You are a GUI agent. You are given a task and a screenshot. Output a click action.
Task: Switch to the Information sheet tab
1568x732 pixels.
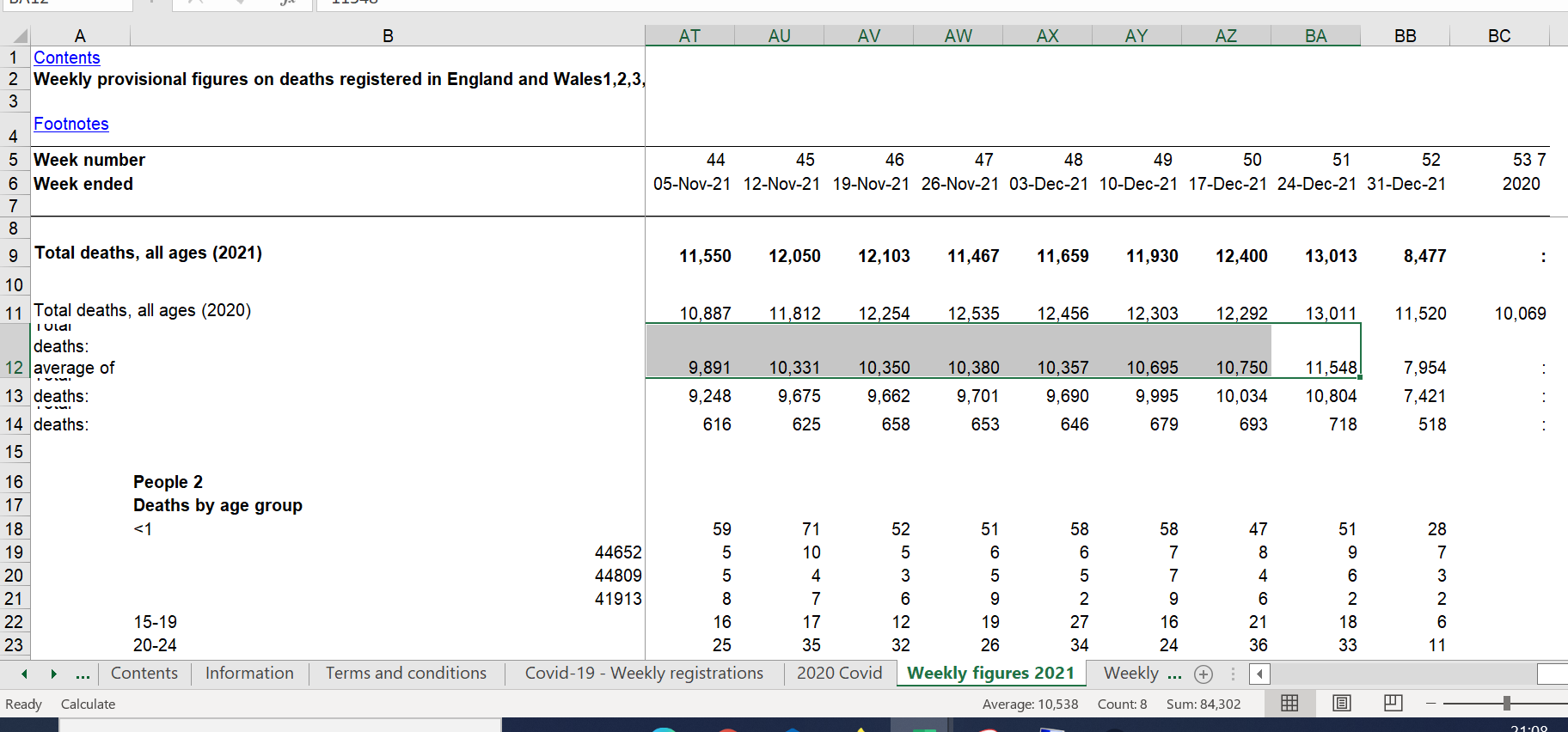[x=249, y=674]
